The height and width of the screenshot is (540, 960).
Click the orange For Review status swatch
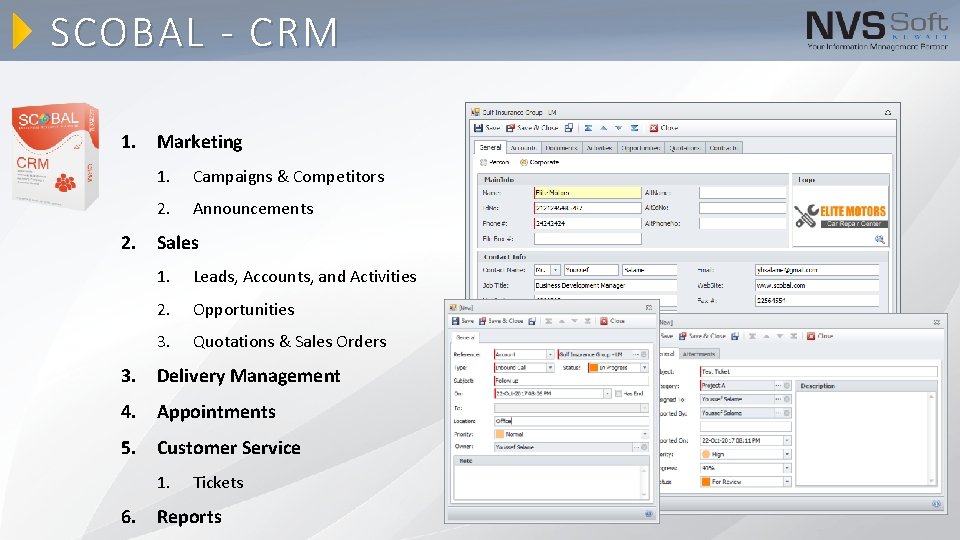click(x=705, y=482)
